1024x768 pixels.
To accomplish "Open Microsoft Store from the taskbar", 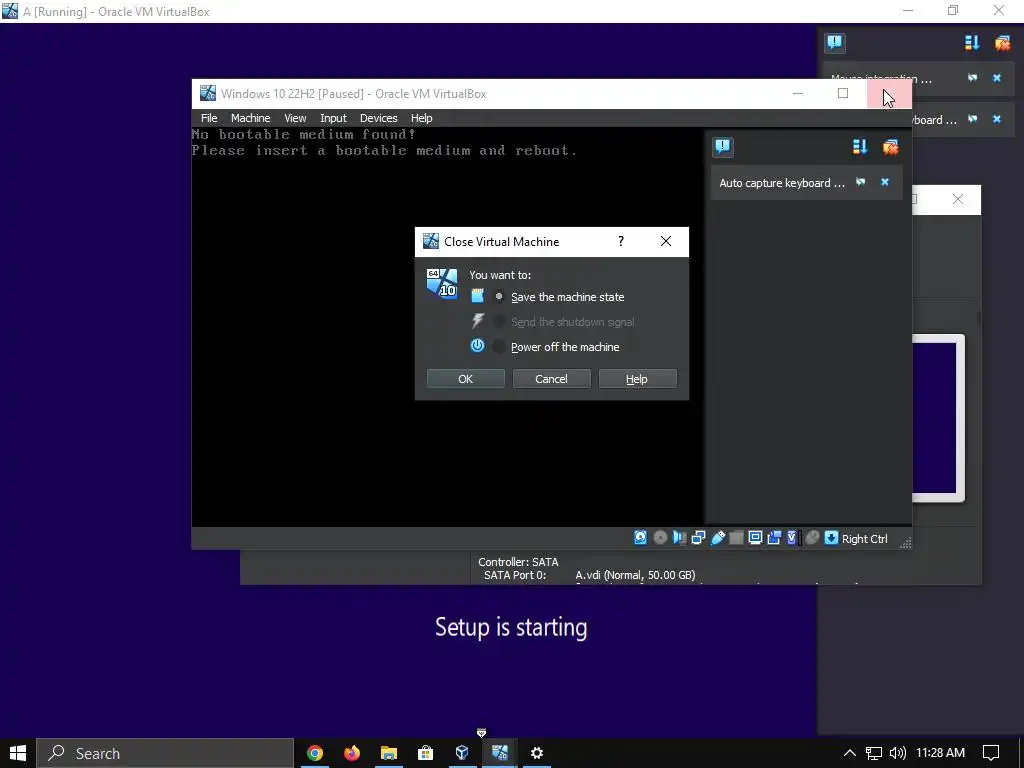I will tap(426, 753).
